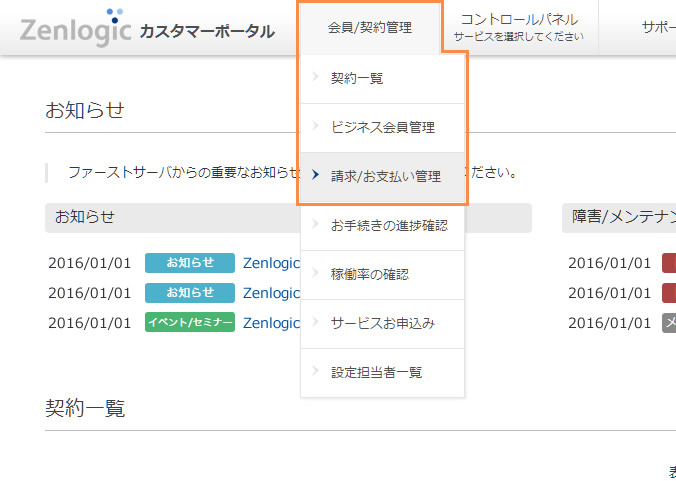Image resolution: width=676 pixels, height=481 pixels.
Task: Open the 会員/契約管理 menu tab
Action: [369, 28]
